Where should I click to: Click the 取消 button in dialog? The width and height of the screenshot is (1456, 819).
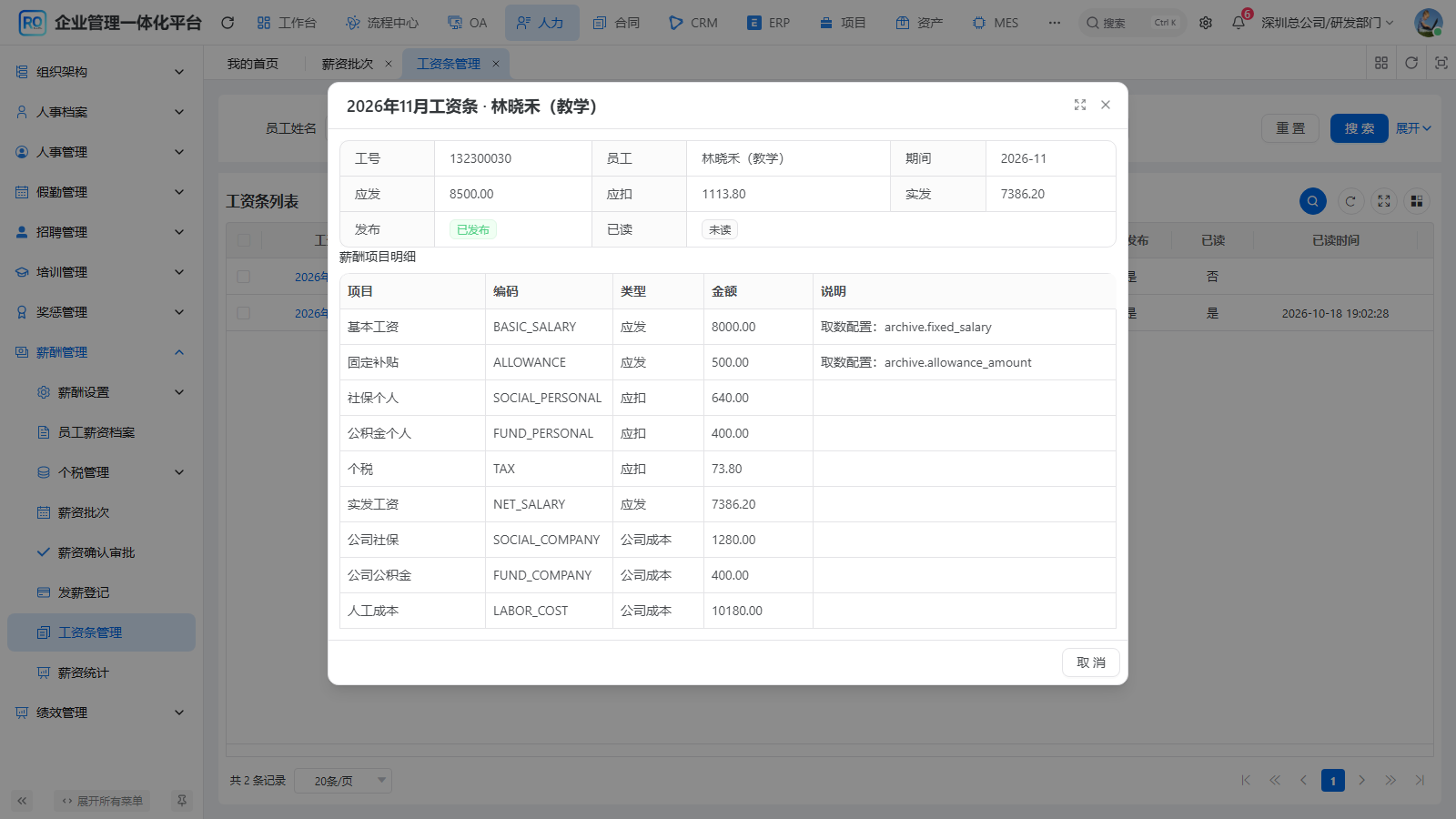(1091, 662)
